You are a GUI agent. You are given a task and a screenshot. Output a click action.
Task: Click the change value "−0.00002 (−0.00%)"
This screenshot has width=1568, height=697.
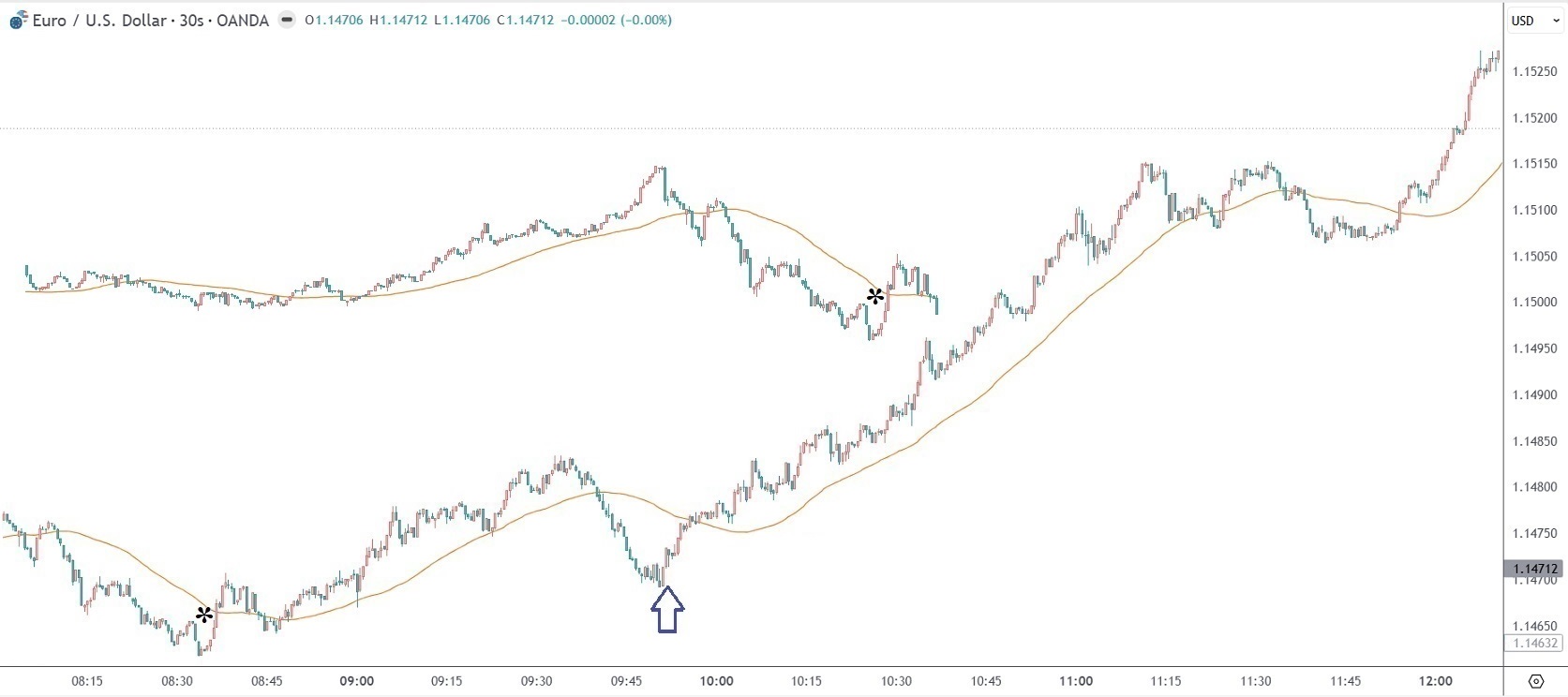[616, 21]
